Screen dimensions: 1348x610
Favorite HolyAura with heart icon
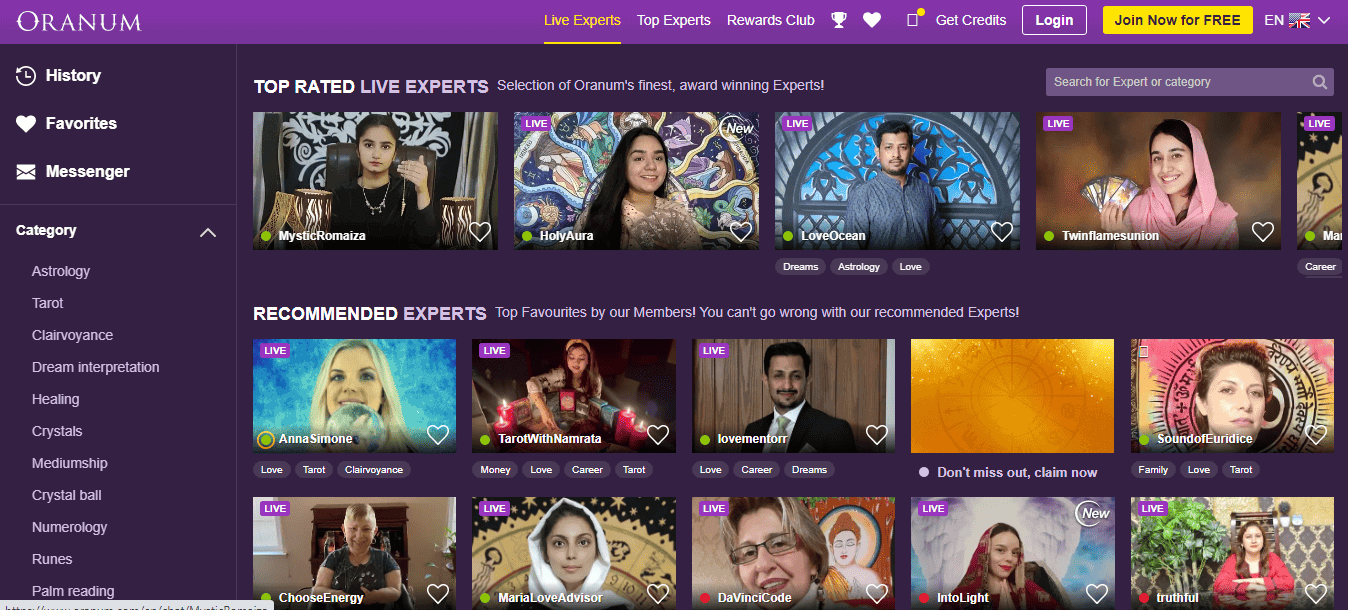click(741, 232)
